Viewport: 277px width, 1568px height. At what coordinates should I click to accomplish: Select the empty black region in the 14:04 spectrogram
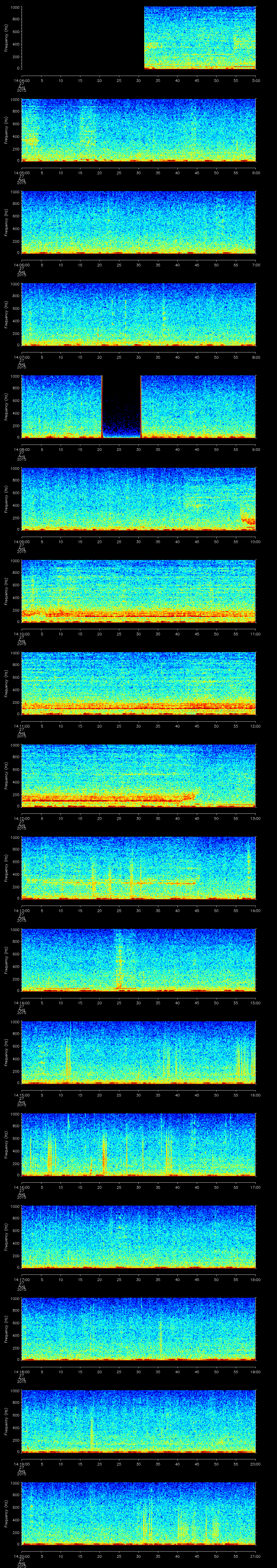click(82, 38)
